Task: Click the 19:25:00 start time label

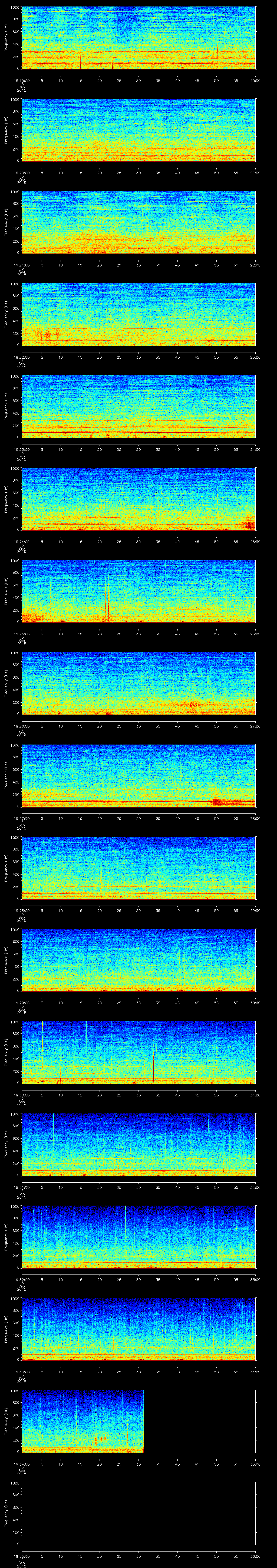Action: 21,634
